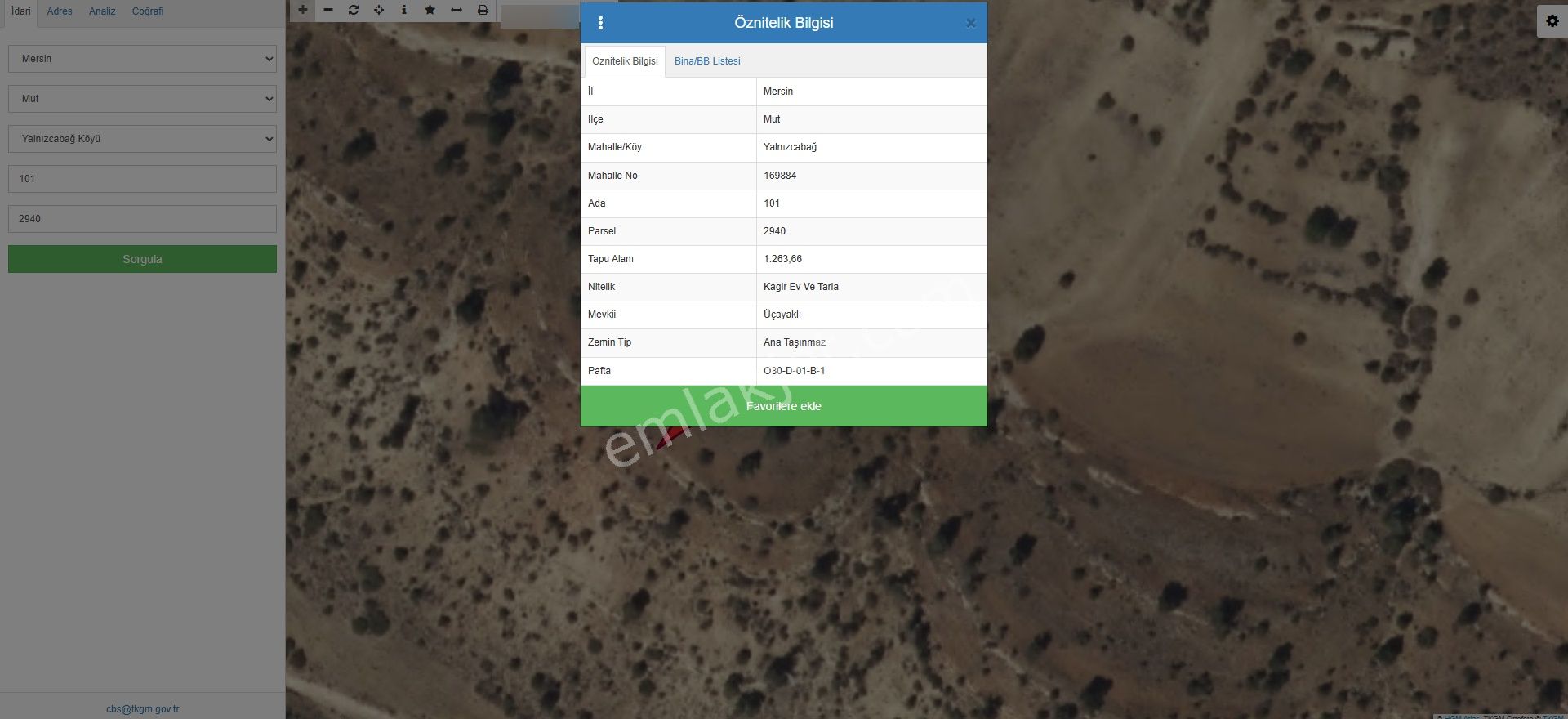Expand the Yalnızcabağ Köyü dropdown
Screen dimensions: 1568x719
142,139
